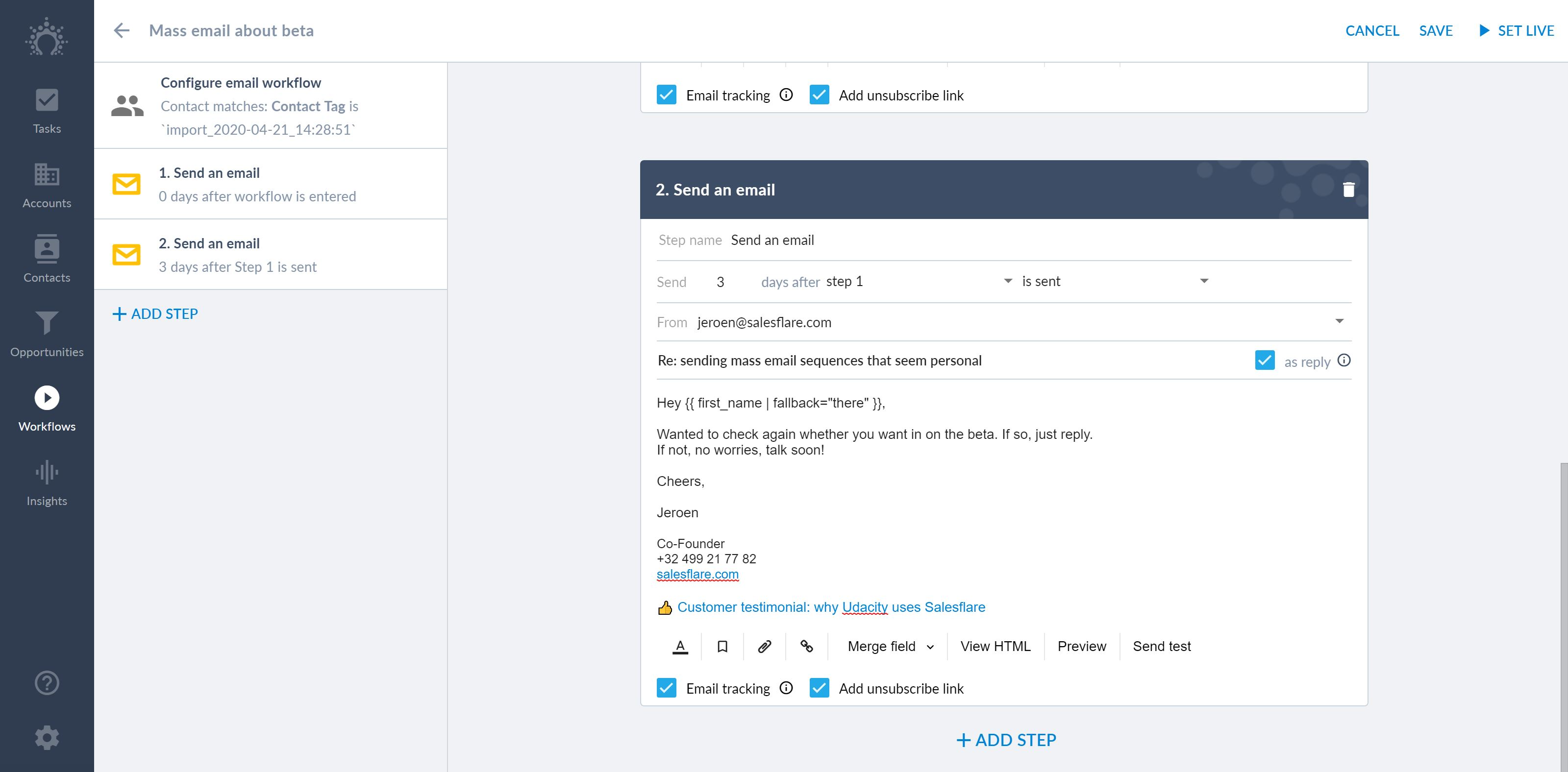Screen dimensions: 1568x772
Task: Open the salesflare.com signature link
Action: pyautogui.click(x=697, y=574)
